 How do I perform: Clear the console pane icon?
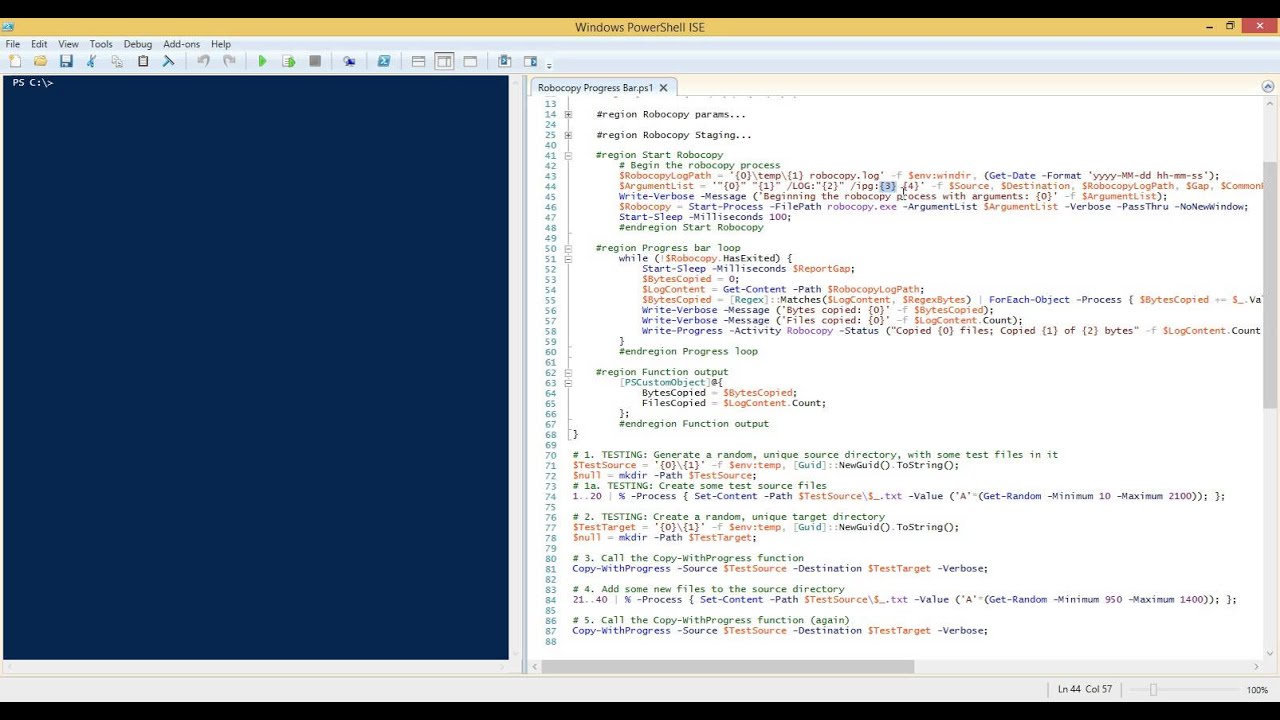point(168,61)
